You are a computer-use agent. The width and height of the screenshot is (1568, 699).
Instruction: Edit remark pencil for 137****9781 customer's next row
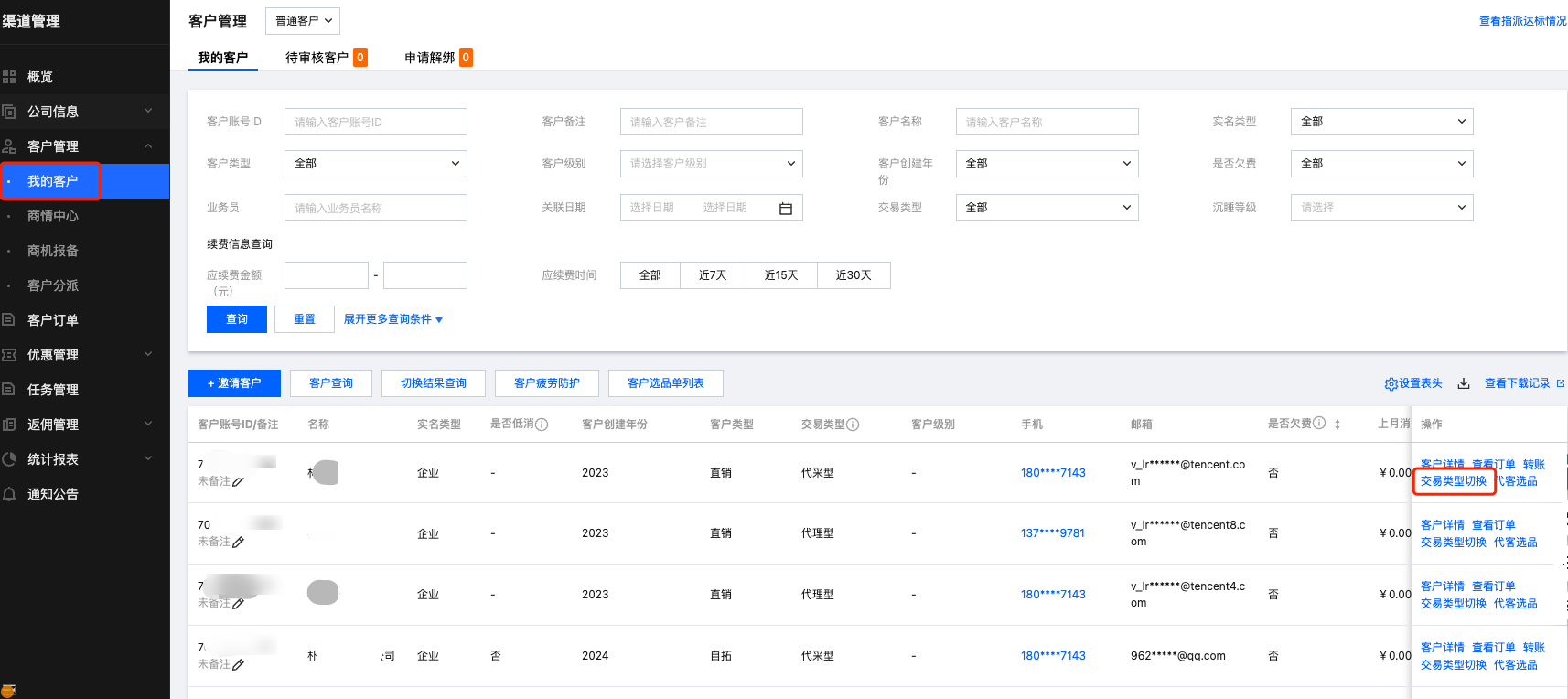[238, 604]
